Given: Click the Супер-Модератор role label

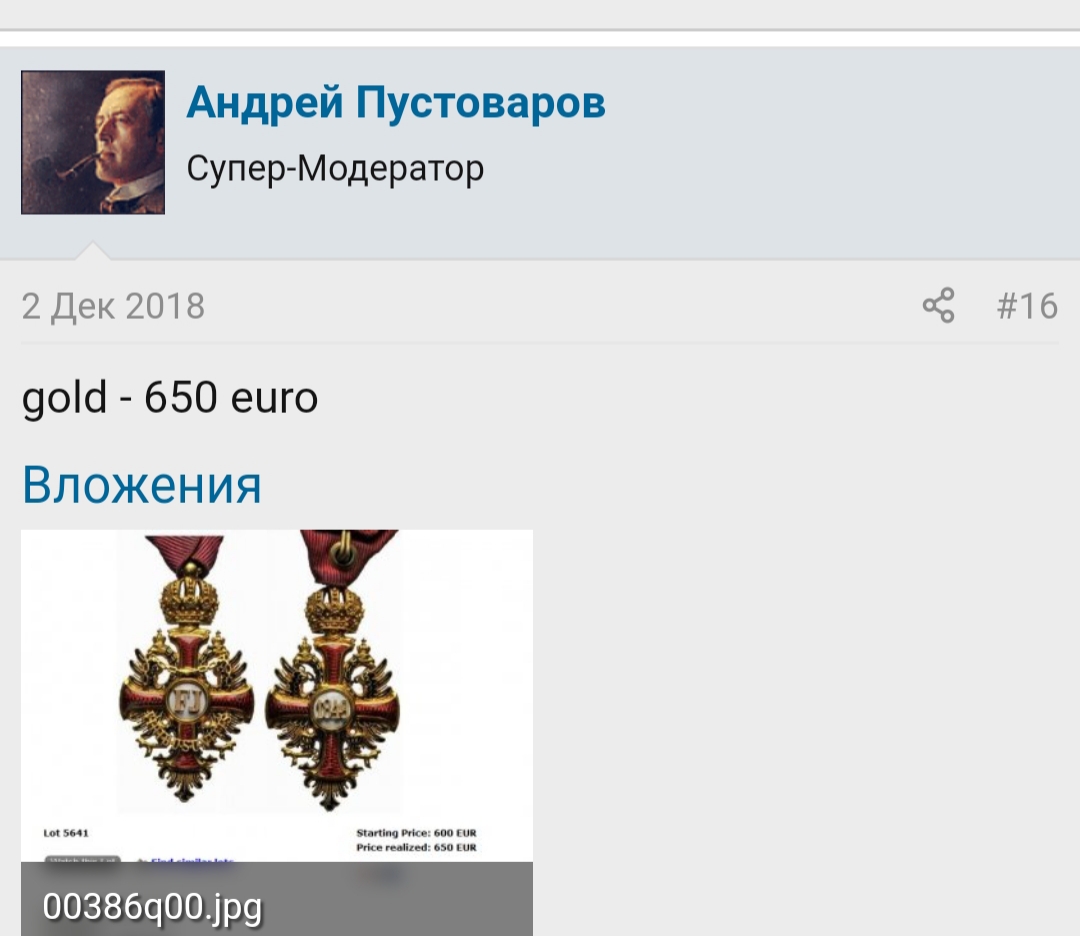Looking at the screenshot, I should [x=335, y=169].
